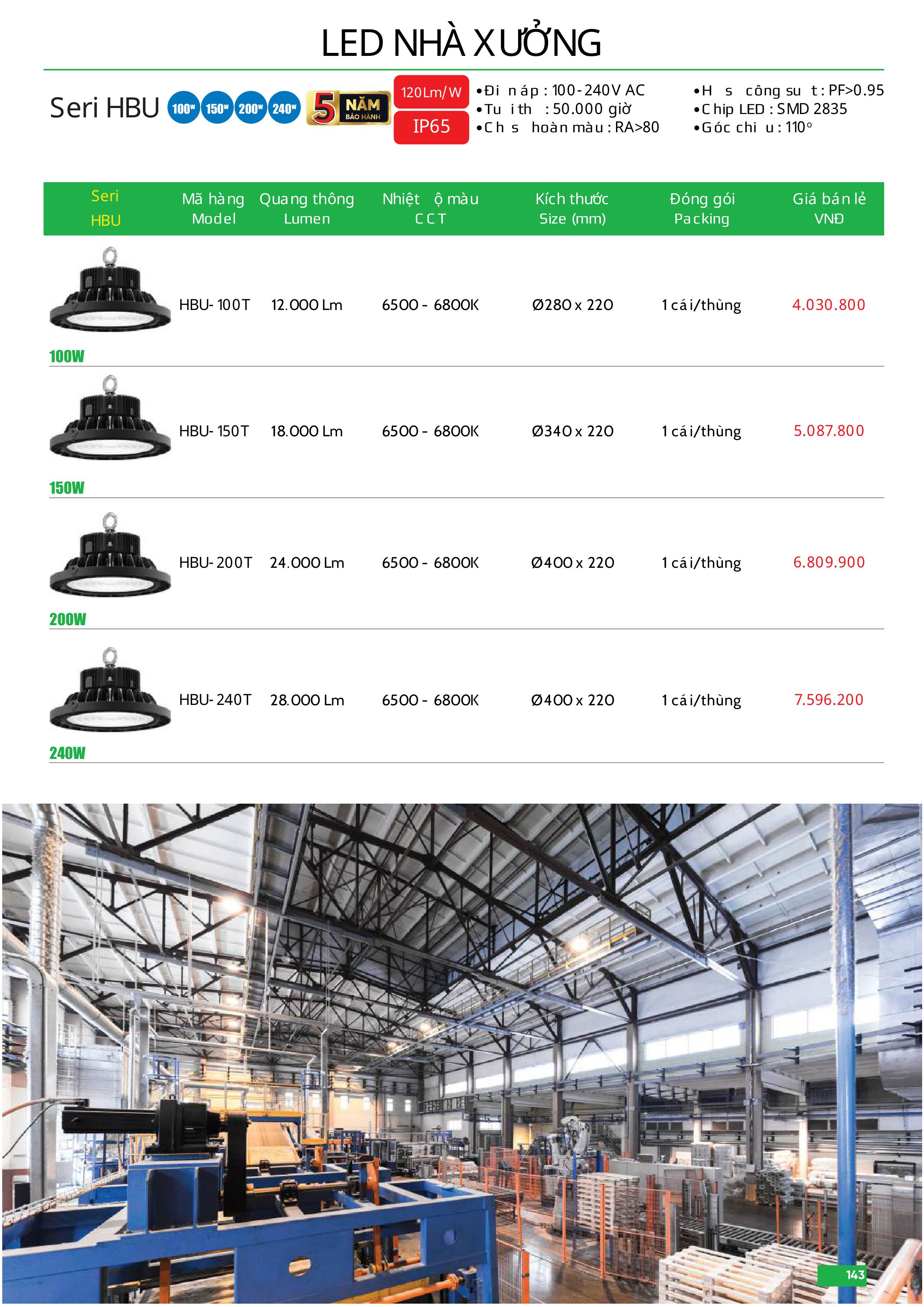This screenshot has height=1307, width=924.
Task: Click the 100W blue wattage badge
Action: 183,108
